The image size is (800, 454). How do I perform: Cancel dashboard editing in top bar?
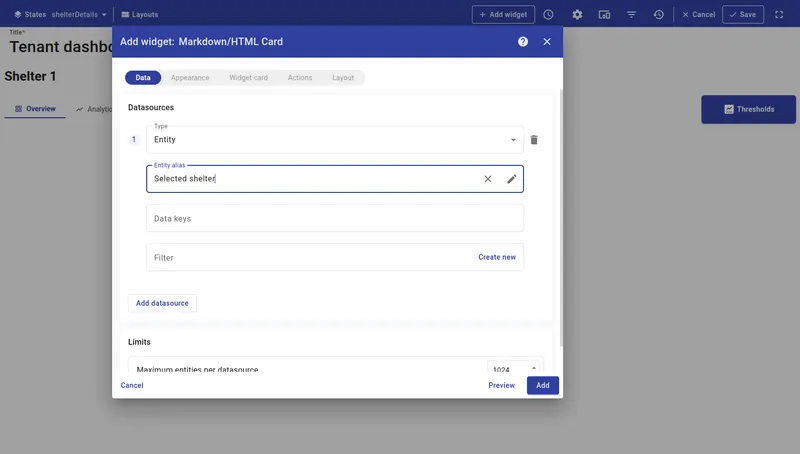[699, 15]
